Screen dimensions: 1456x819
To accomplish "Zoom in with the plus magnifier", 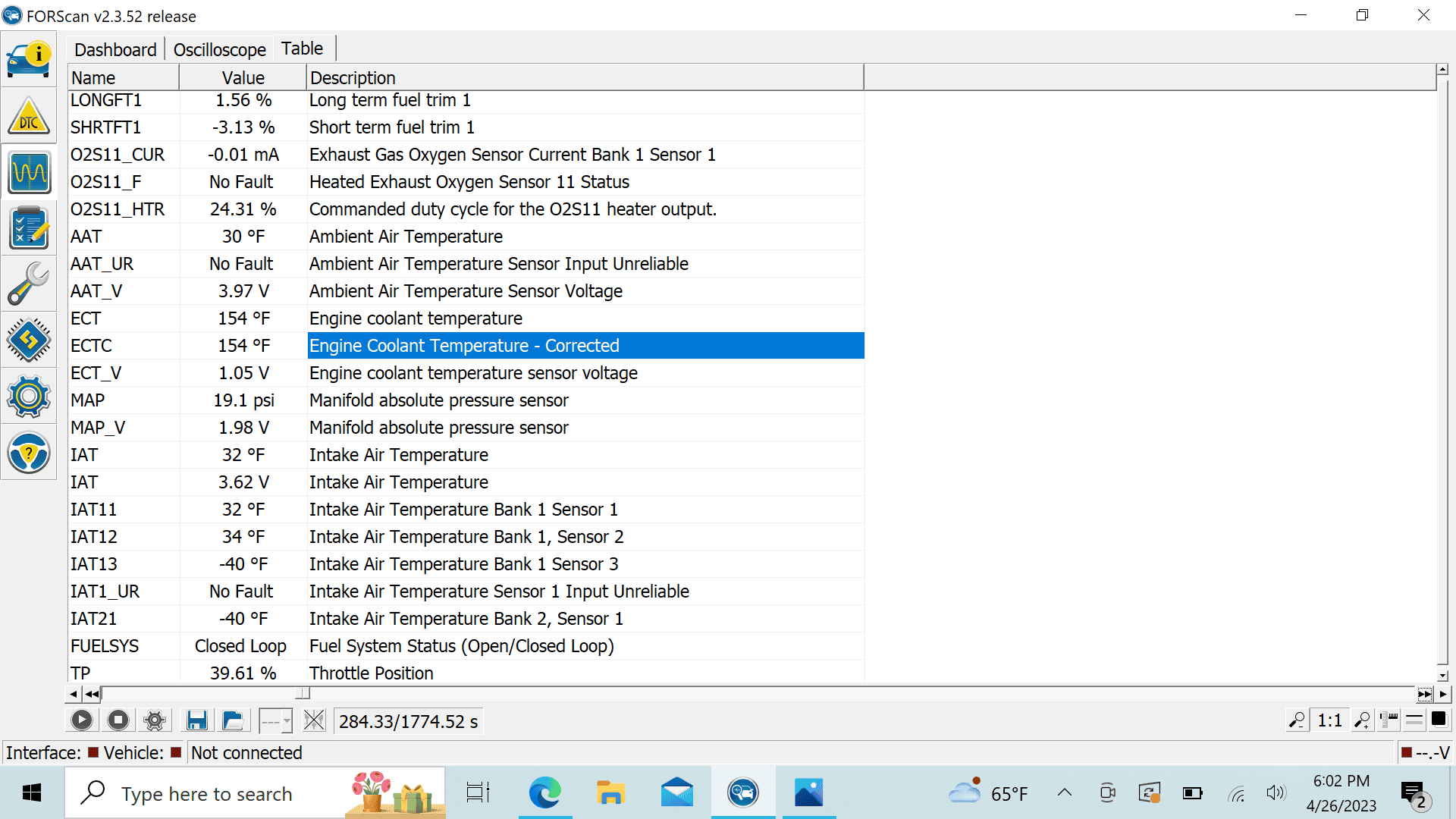I will (x=1363, y=720).
